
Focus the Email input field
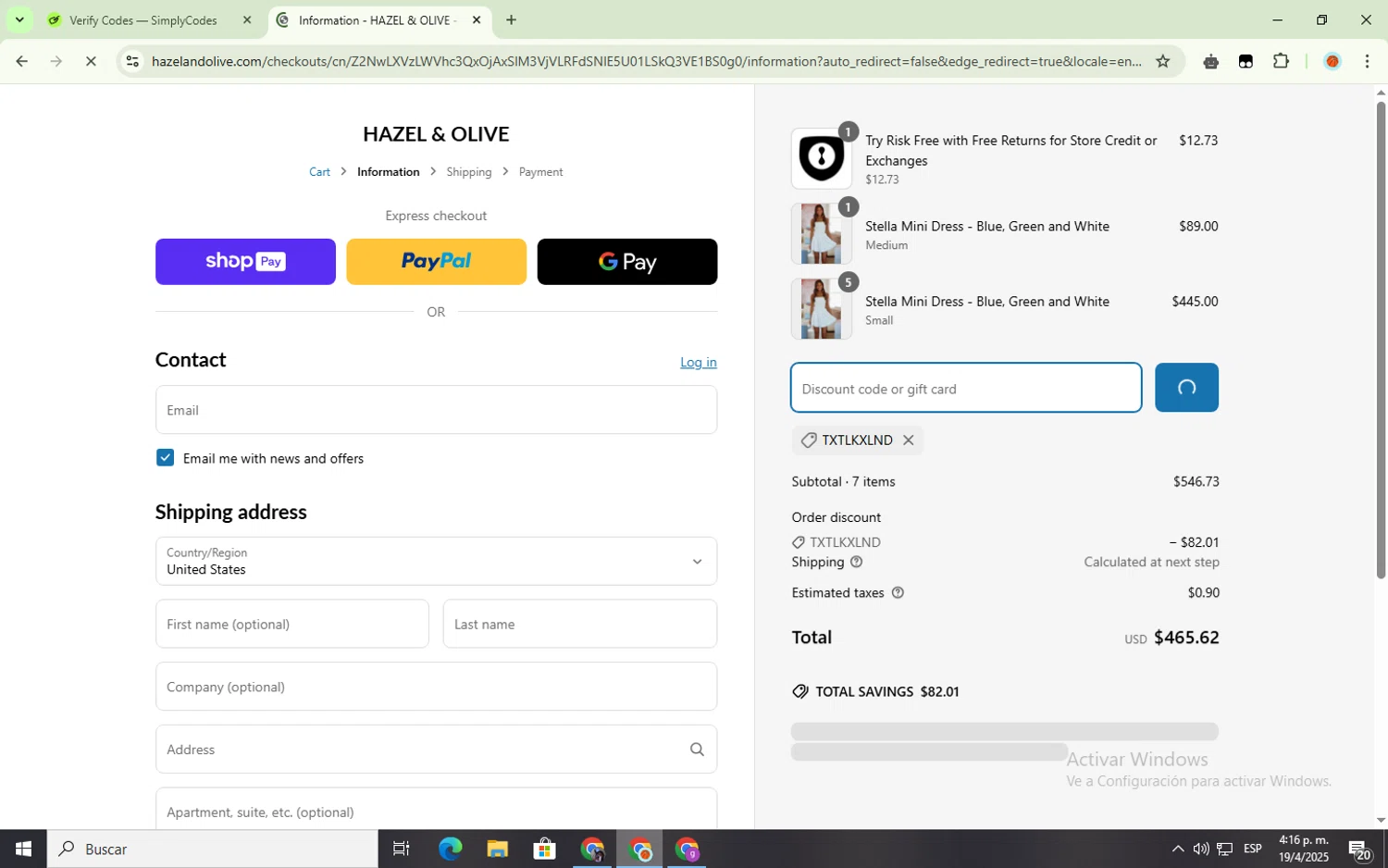pyautogui.click(x=436, y=410)
